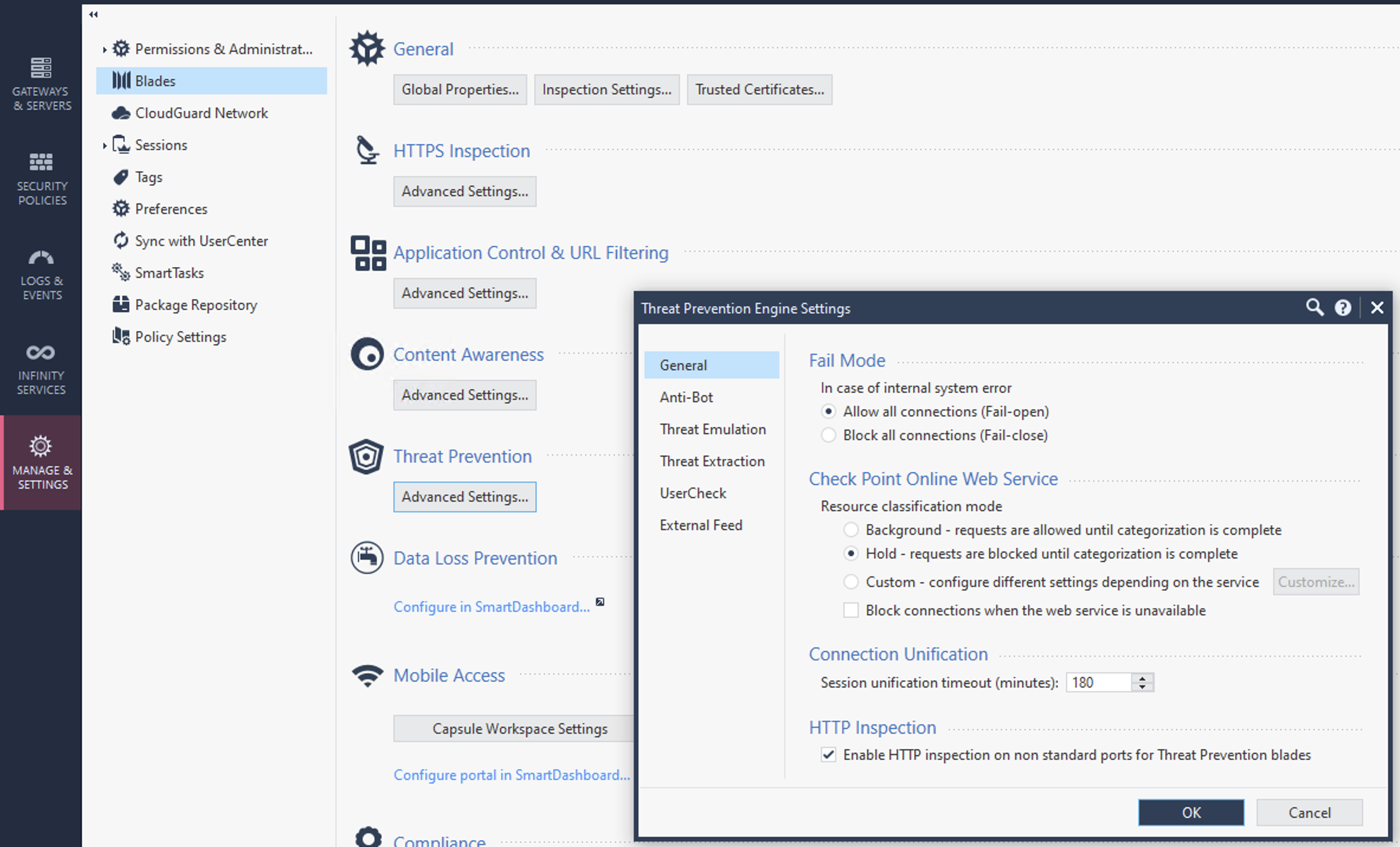Image resolution: width=1400 pixels, height=847 pixels.
Task: Confirm dialog with OK button
Action: pyautogui.click(x=1191, y=812)
